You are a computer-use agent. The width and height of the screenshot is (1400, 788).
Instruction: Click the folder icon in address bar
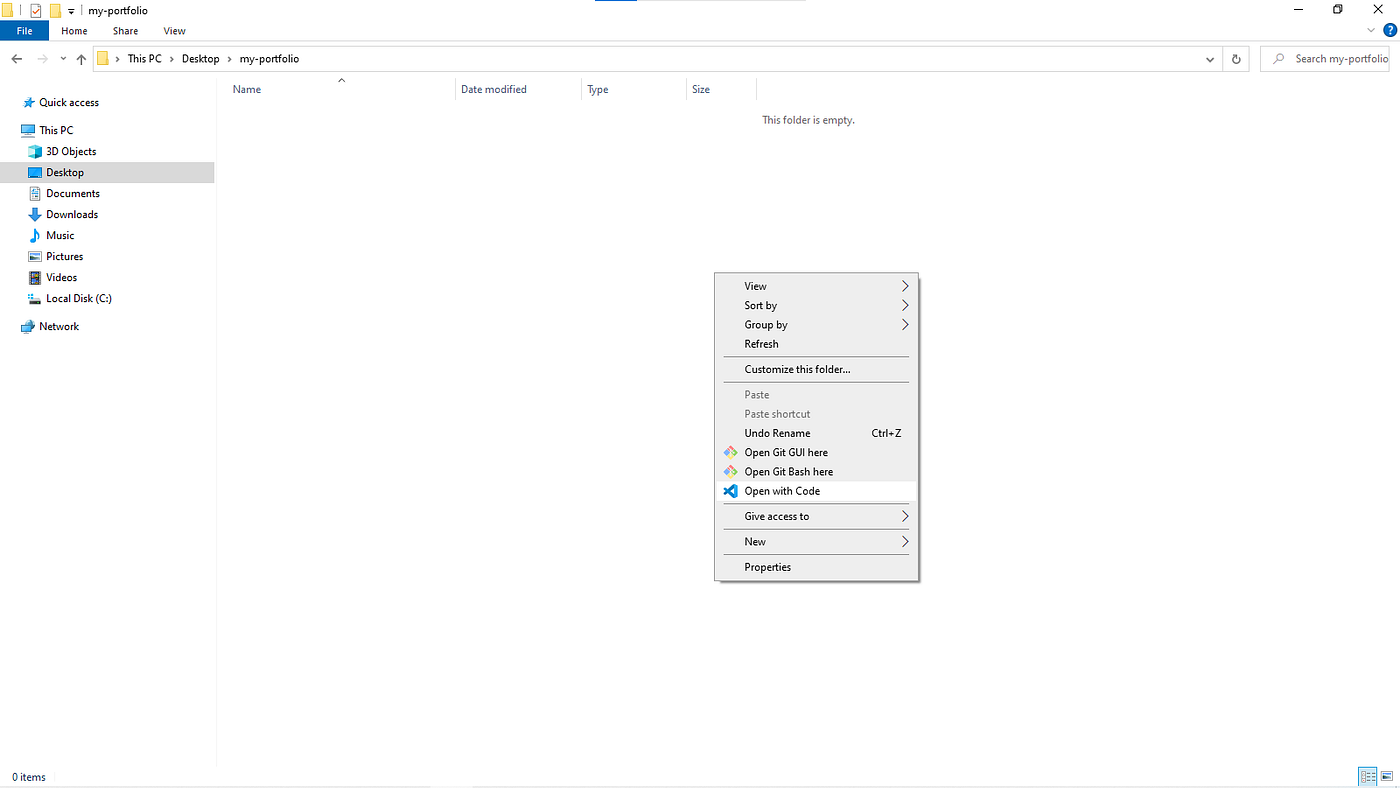coord(103,59)
